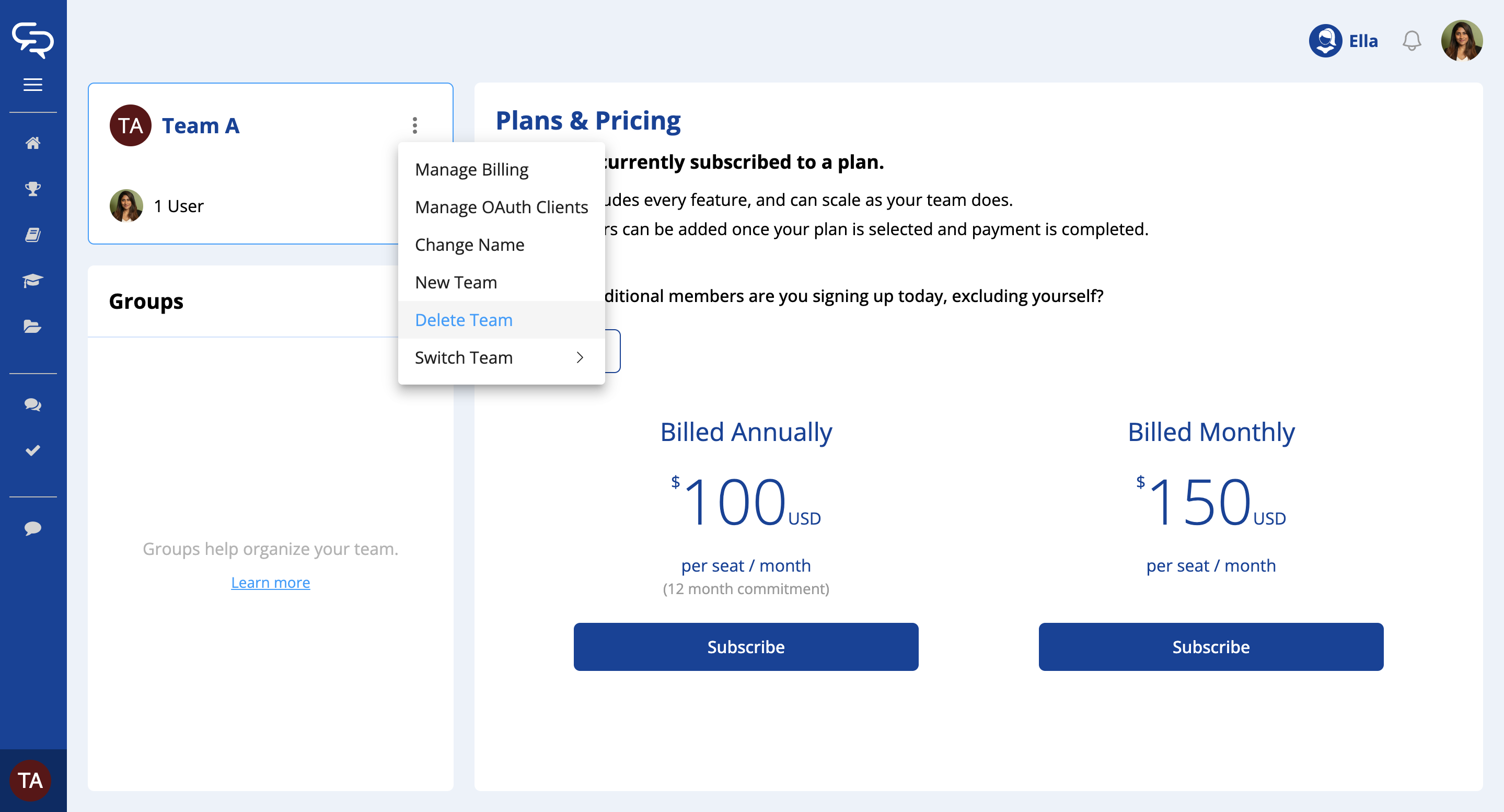
Task: Open the graduation cap courses icon
Action: pos(33,281)
